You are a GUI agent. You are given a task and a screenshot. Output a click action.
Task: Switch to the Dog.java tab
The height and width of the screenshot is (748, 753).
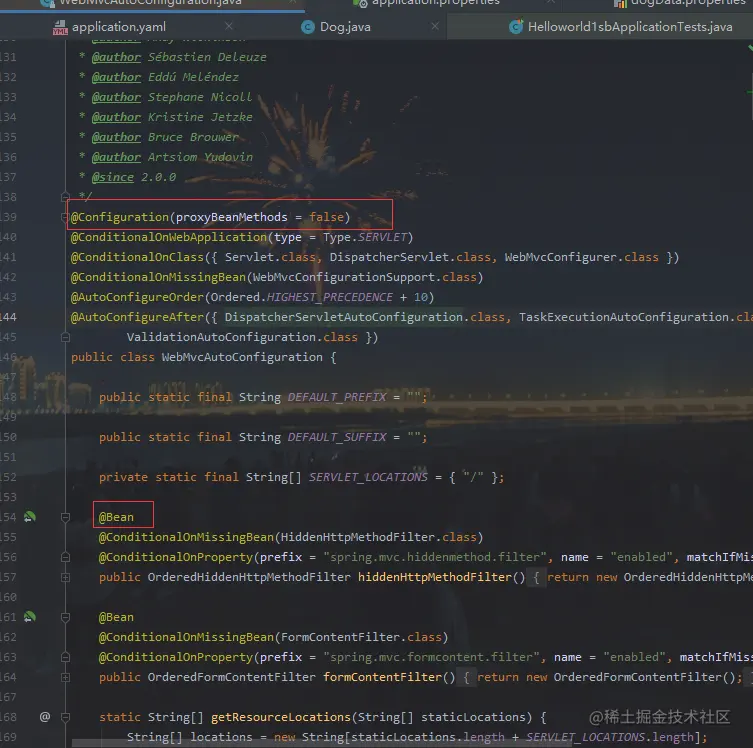click(345, 27)
